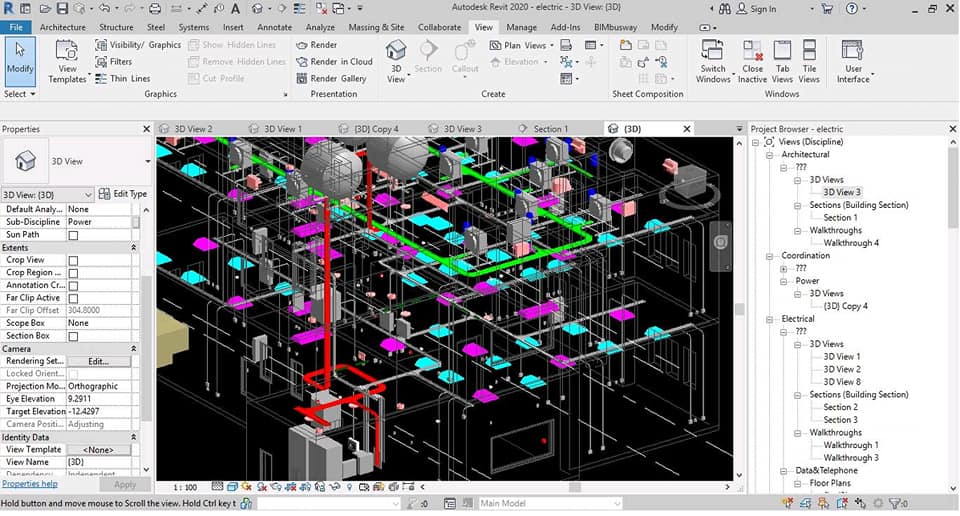Open the Help question mark menu
Image resolution: width=960 pixels, height=516 pixels.
[852, 9]
